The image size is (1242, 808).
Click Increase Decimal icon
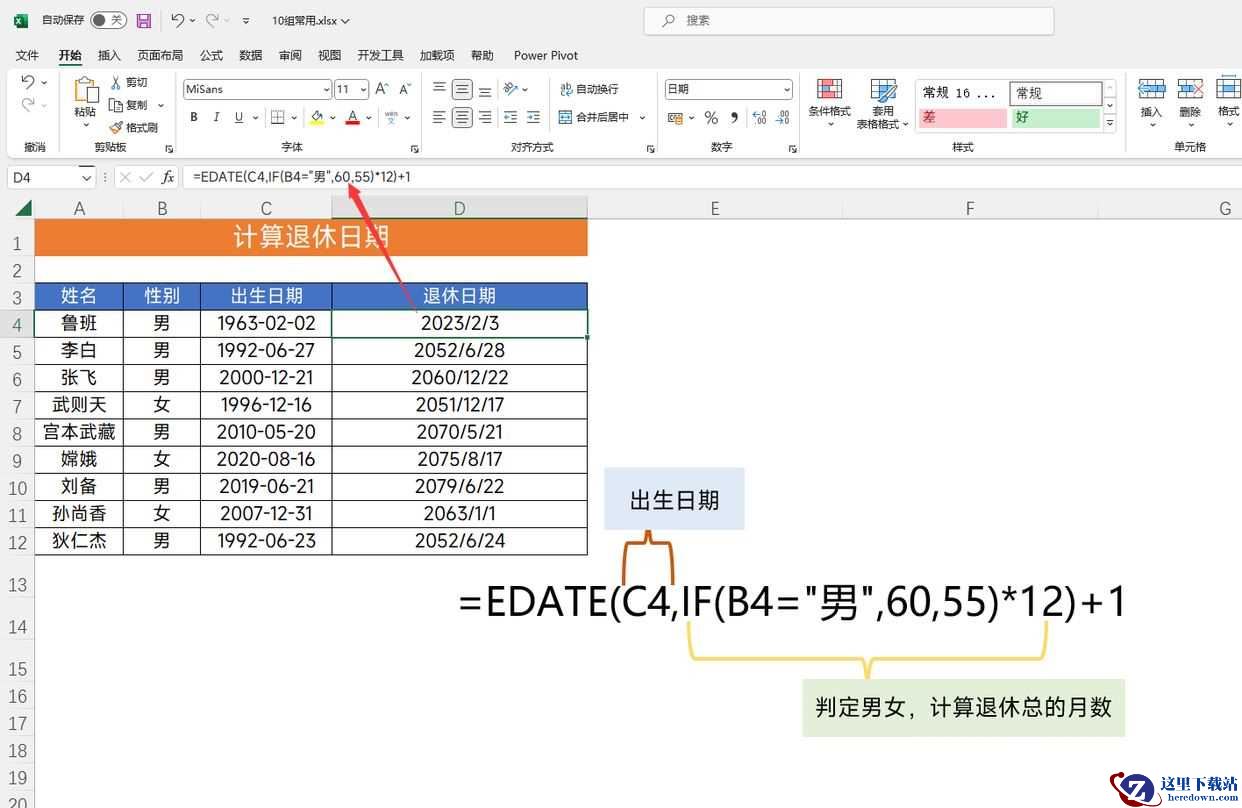[x=759, y=118]
